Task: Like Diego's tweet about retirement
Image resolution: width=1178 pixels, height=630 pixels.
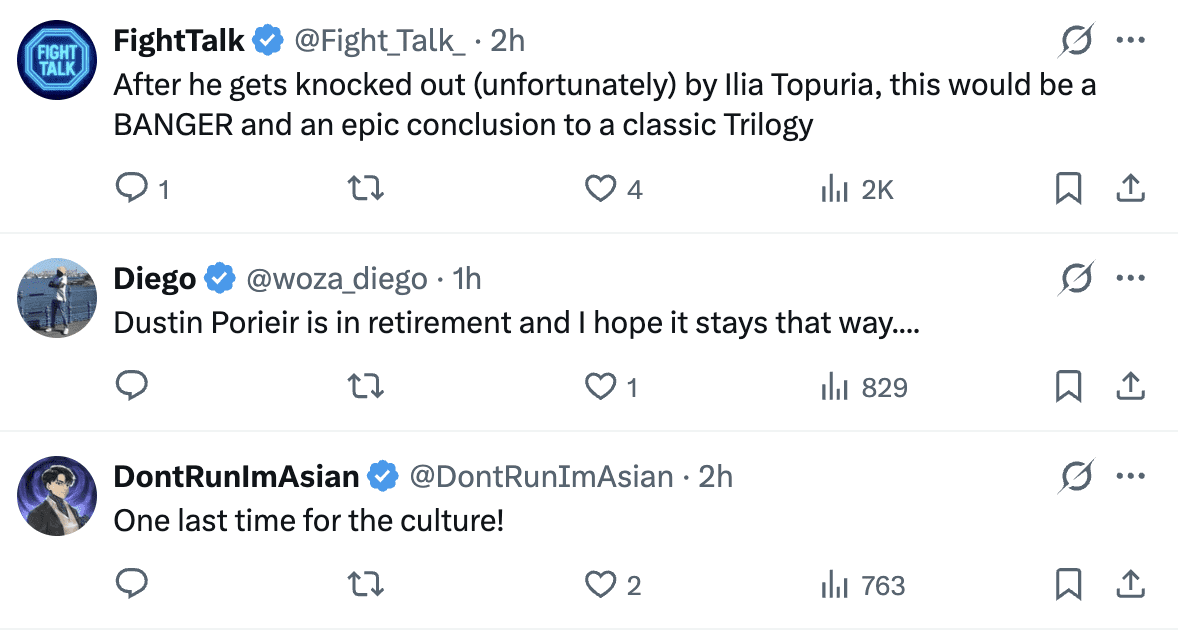Action: [x=601, y=386]
